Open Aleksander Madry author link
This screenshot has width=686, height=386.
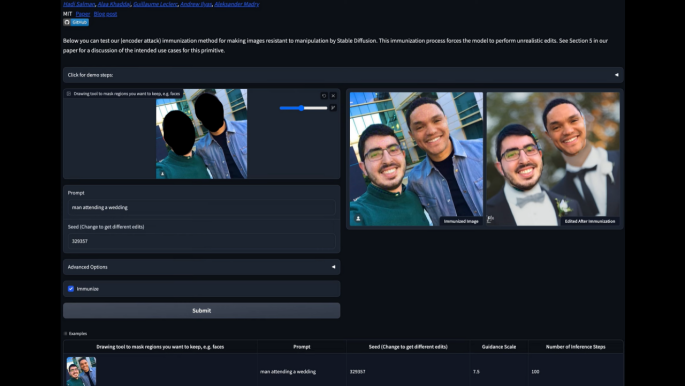[237, 4]
